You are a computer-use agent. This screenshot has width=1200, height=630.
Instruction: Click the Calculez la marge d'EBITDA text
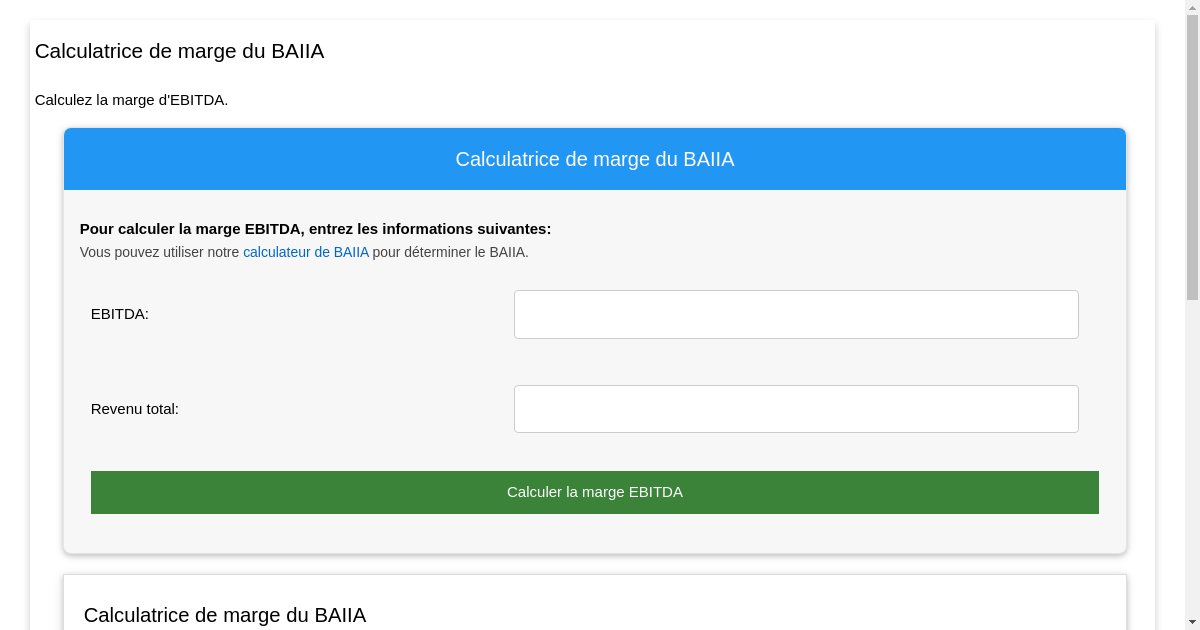(131, 100)
